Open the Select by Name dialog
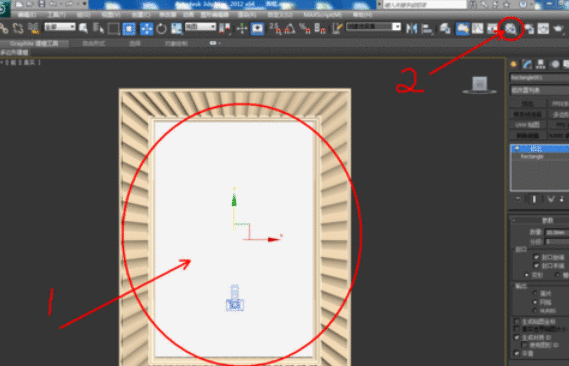The height and width of the screenshot is (366, 569). pos(98,28)
